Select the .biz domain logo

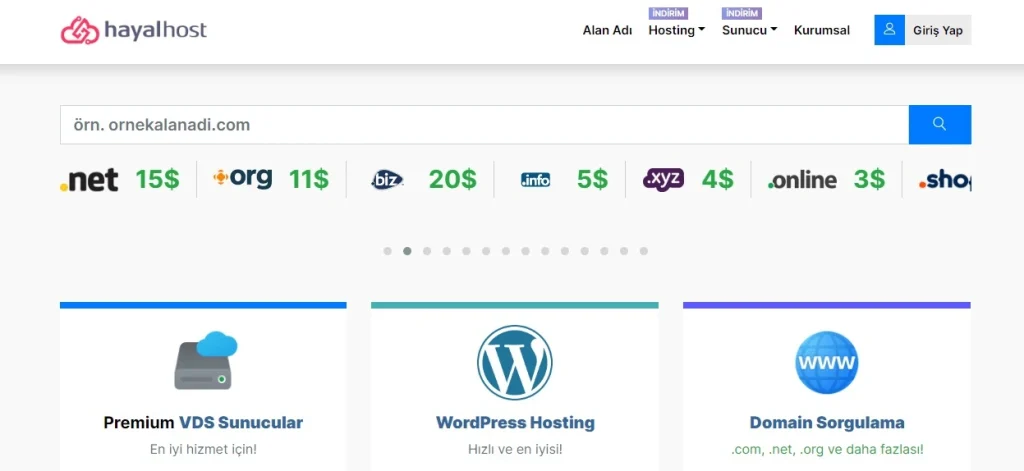tap(387, 179)
